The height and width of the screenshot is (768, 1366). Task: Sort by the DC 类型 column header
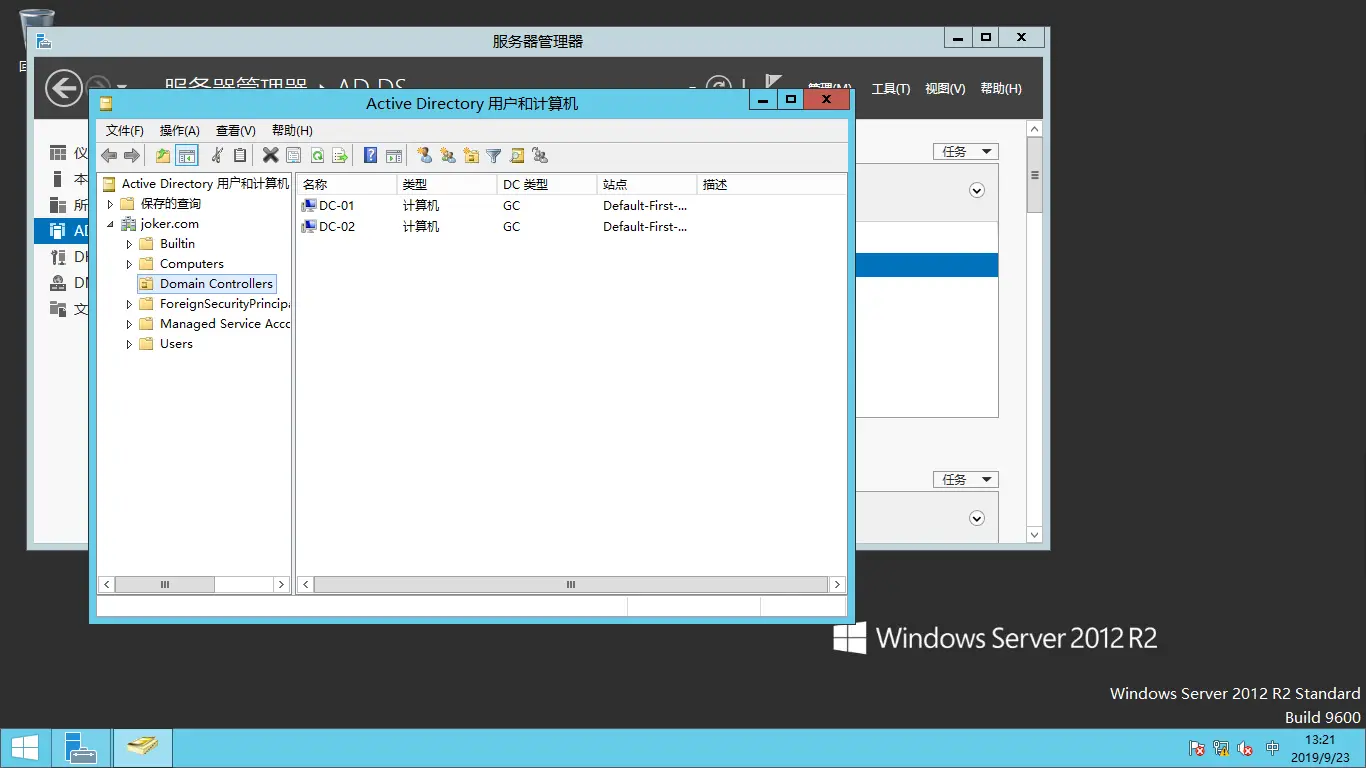pyautogui.click(x=547, y=185)
